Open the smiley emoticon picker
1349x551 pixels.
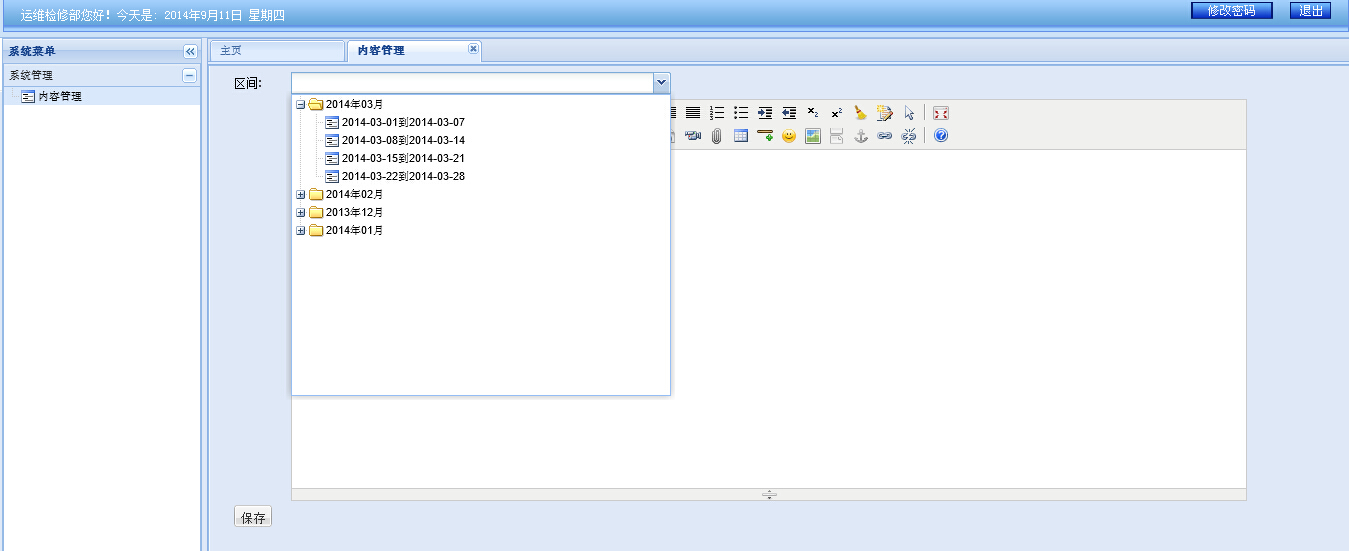pos(789,136)
